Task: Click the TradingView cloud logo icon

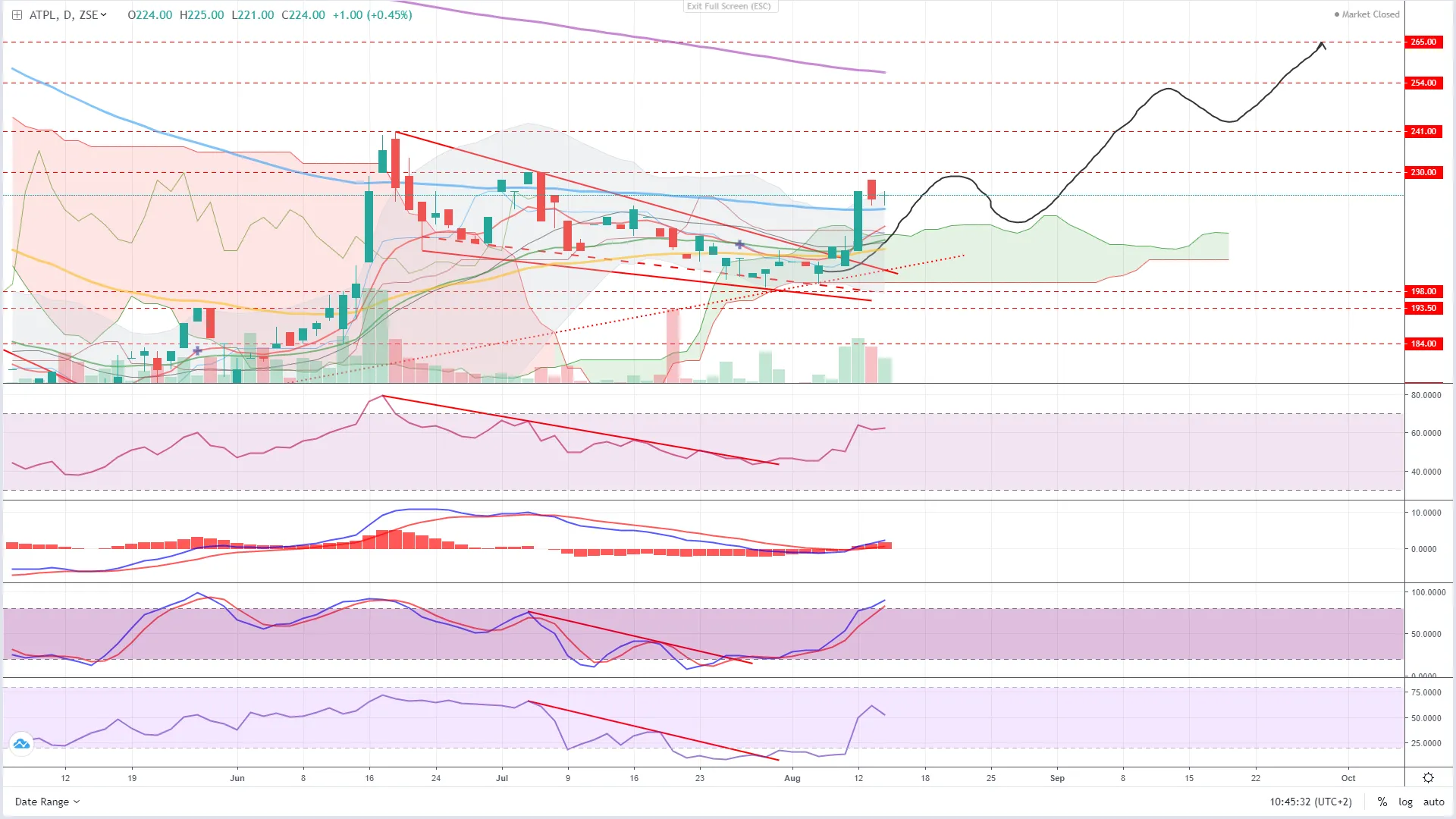Action: tap(21, 744)
